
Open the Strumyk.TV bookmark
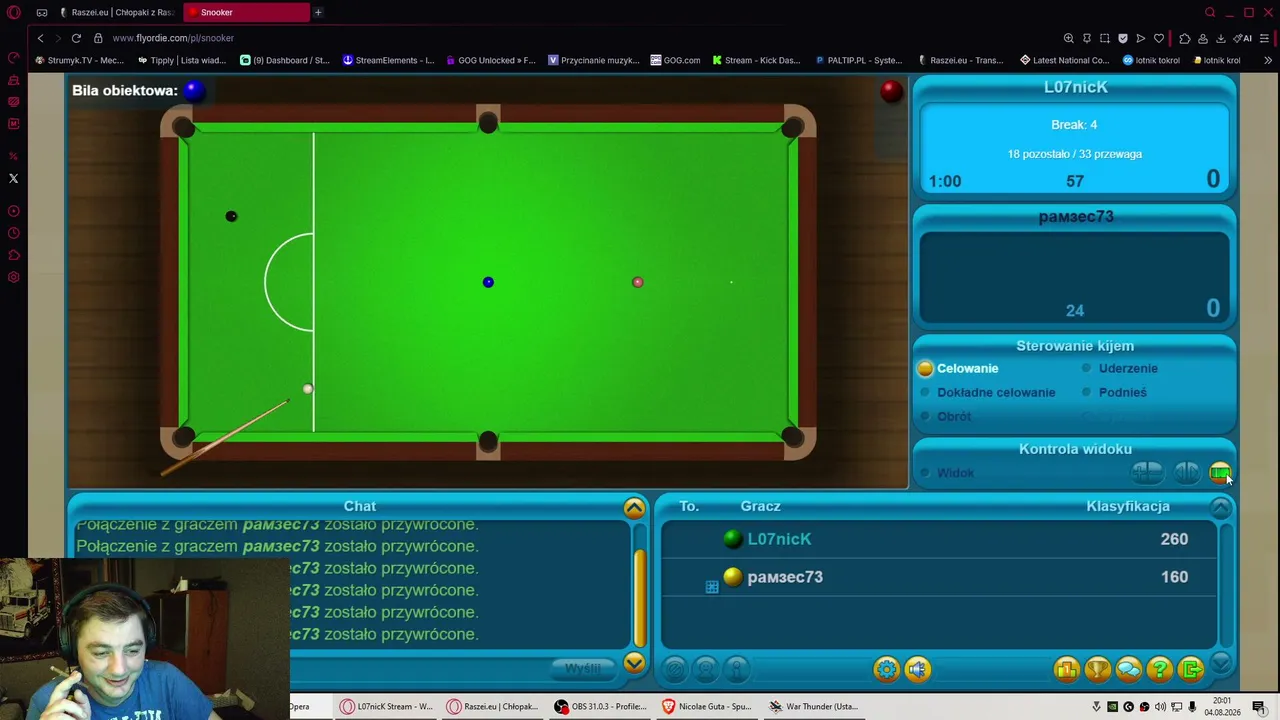79,60
